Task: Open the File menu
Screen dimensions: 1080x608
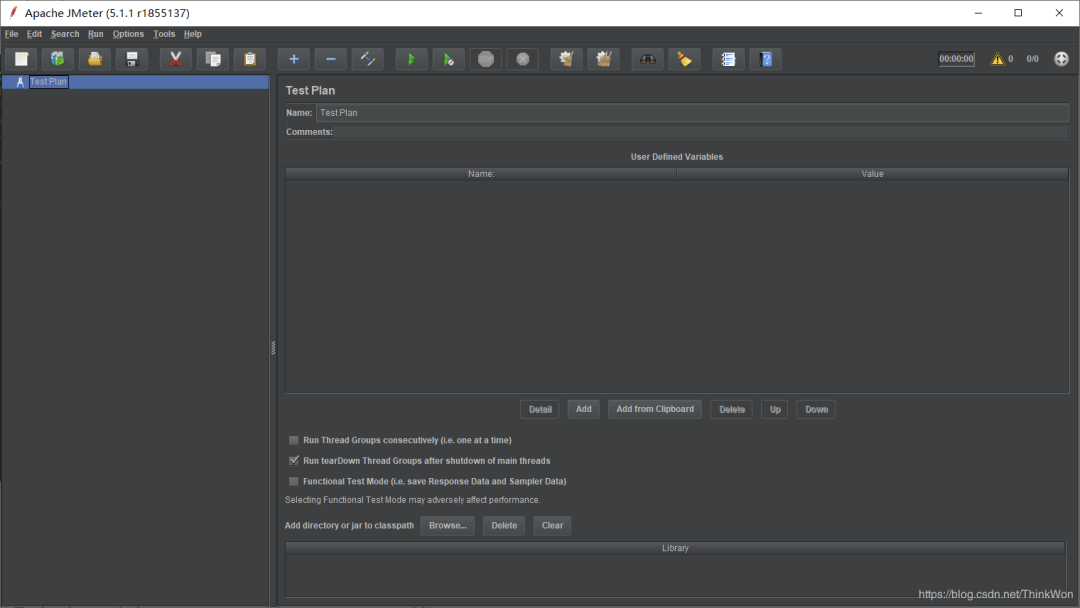Action: click(12, 34)
